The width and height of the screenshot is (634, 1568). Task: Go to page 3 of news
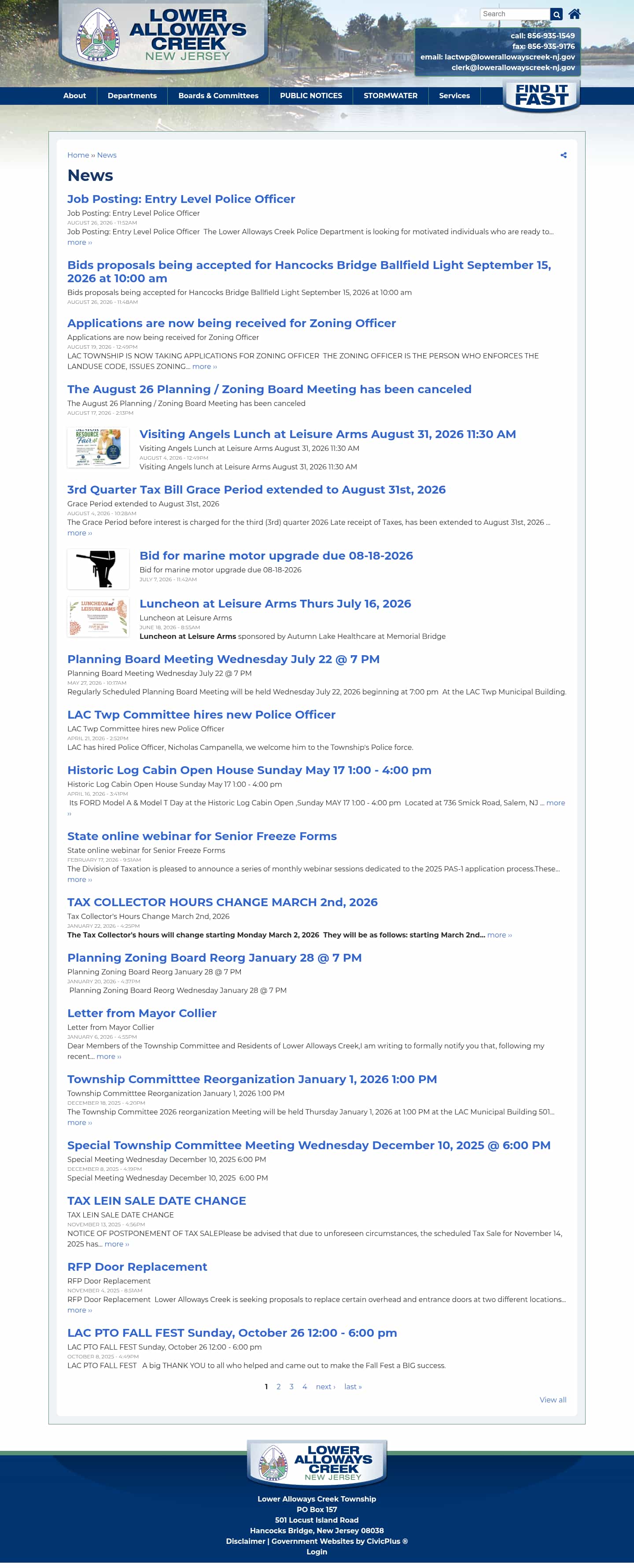(291, 1387)
